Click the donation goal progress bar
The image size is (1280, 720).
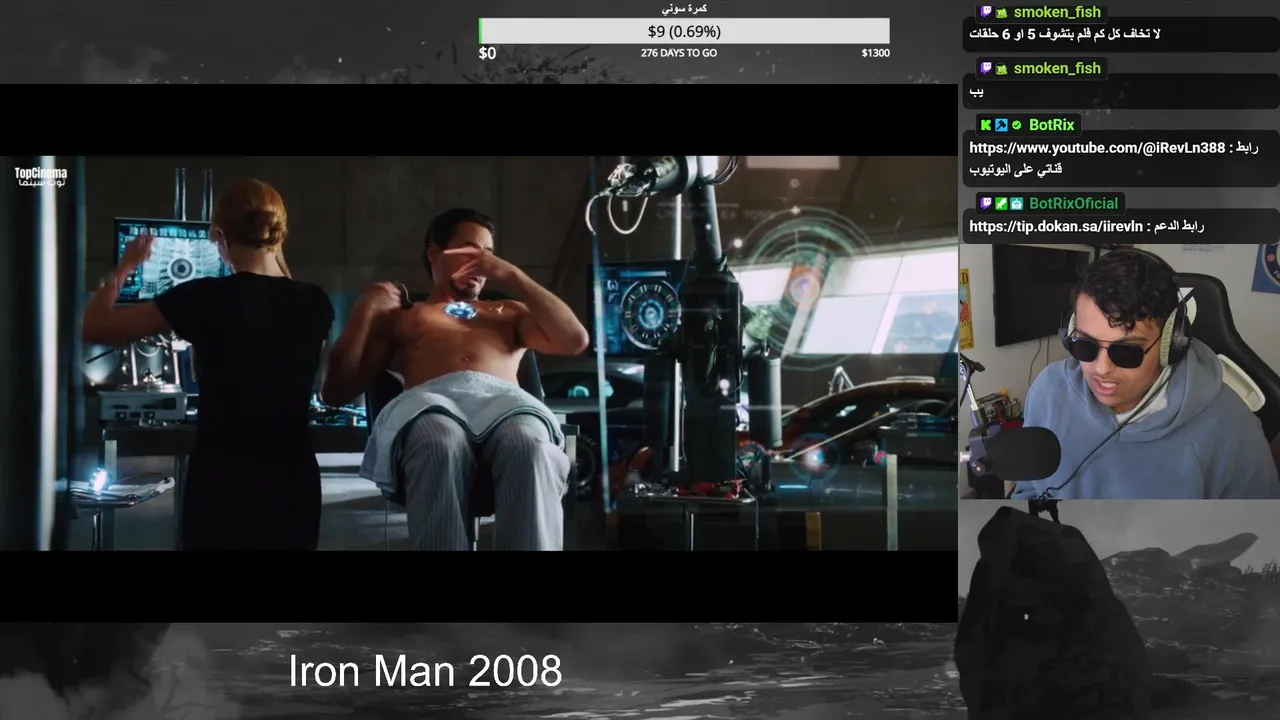click(684, 31)
